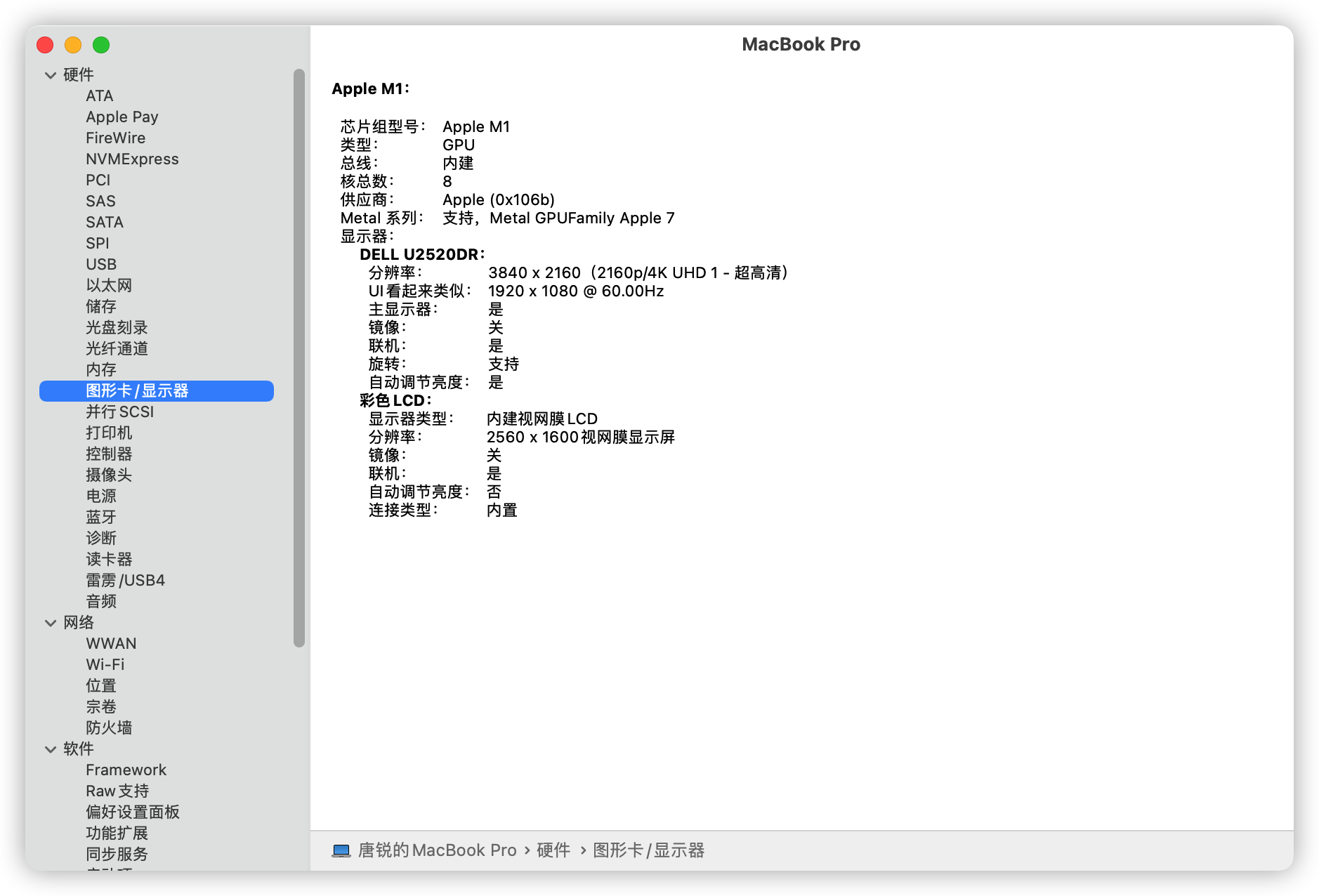Select USB in the hardware list
1319x896 pixels.
pyautogui.click(x=101, y=264)
